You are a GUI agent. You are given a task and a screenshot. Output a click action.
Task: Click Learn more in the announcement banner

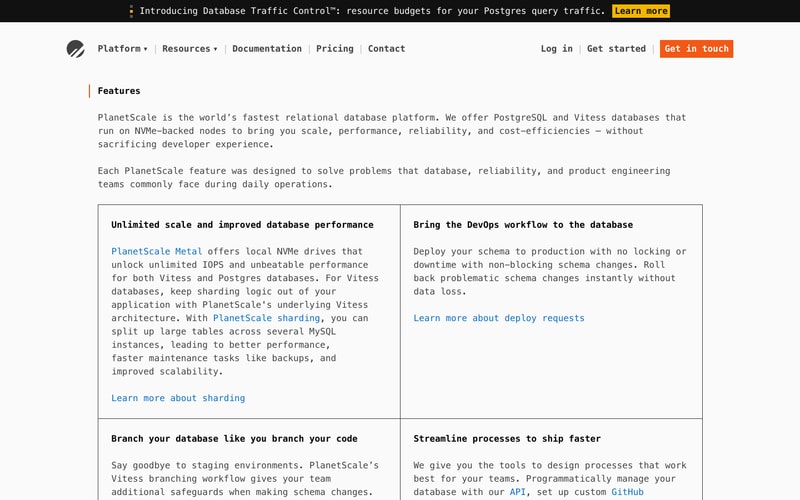coord(641,11)
